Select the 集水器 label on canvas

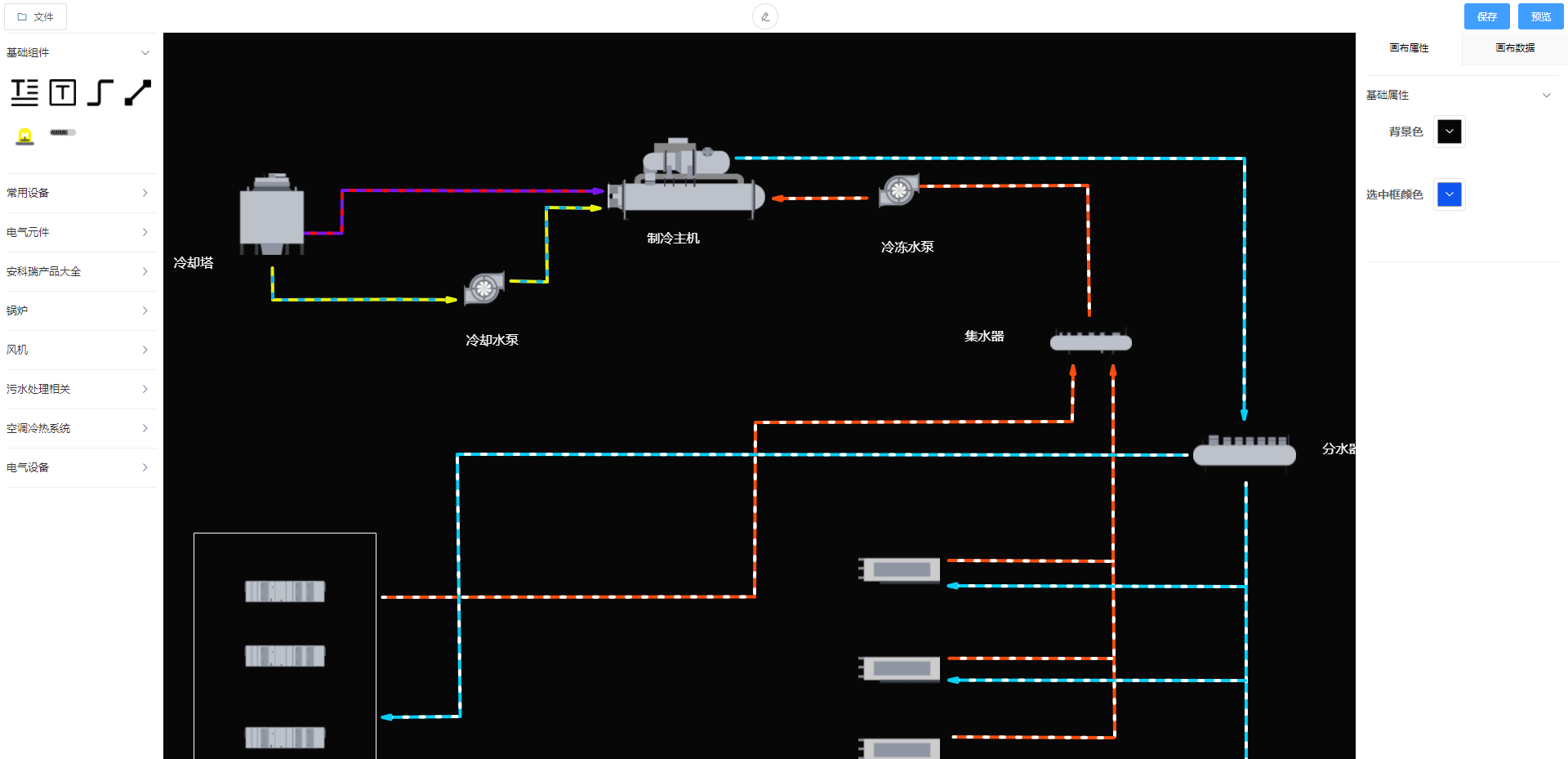984,336
